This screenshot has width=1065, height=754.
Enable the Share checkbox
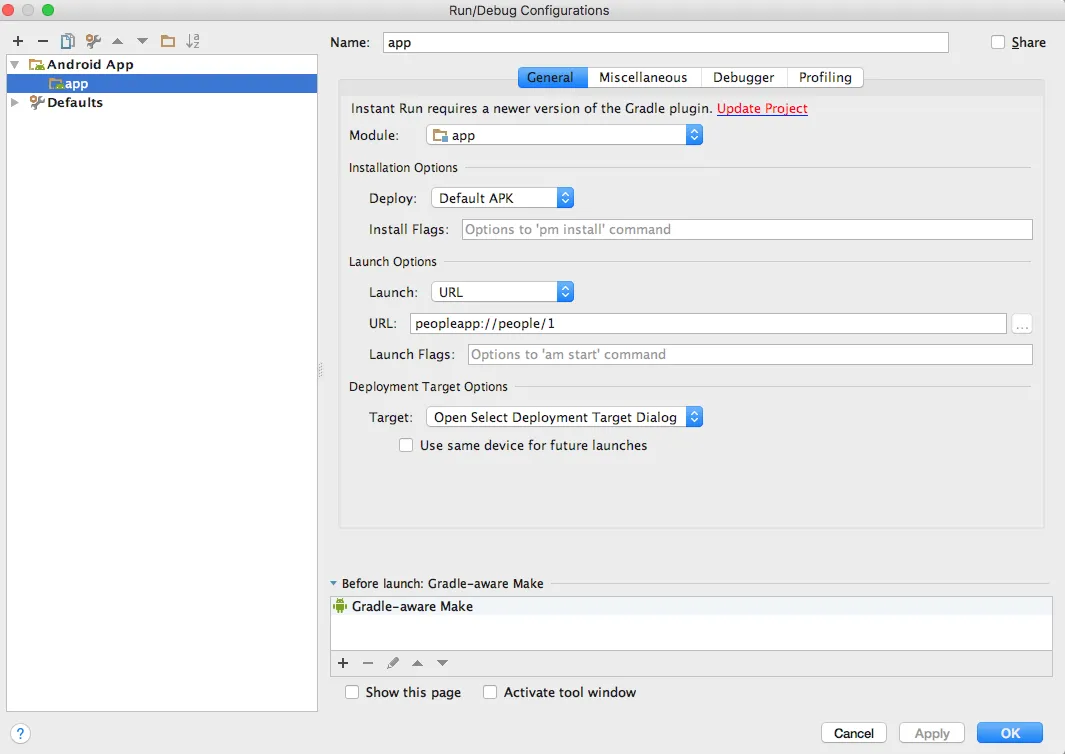(998, 42)
